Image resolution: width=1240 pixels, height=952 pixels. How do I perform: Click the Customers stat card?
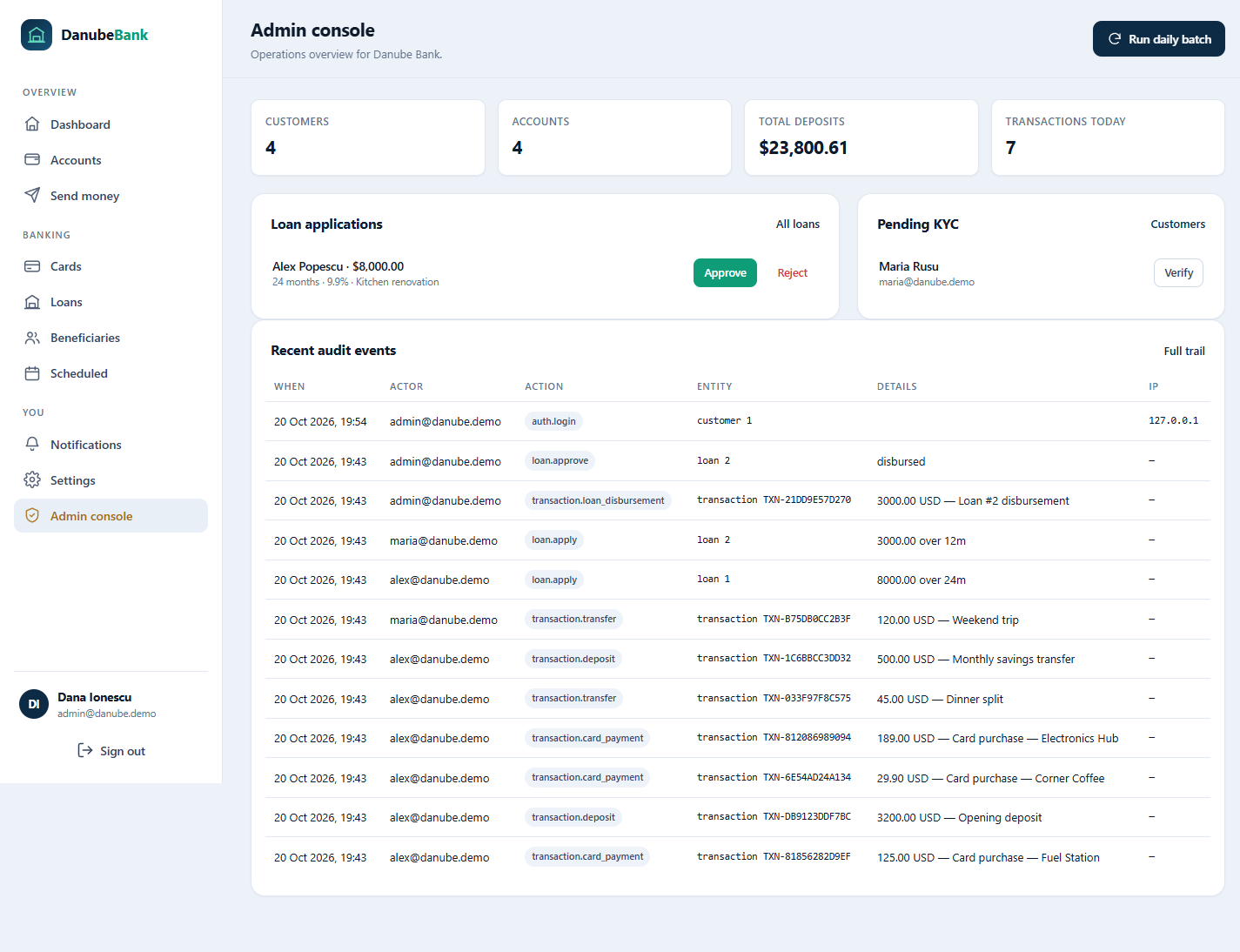click(368, 137)
